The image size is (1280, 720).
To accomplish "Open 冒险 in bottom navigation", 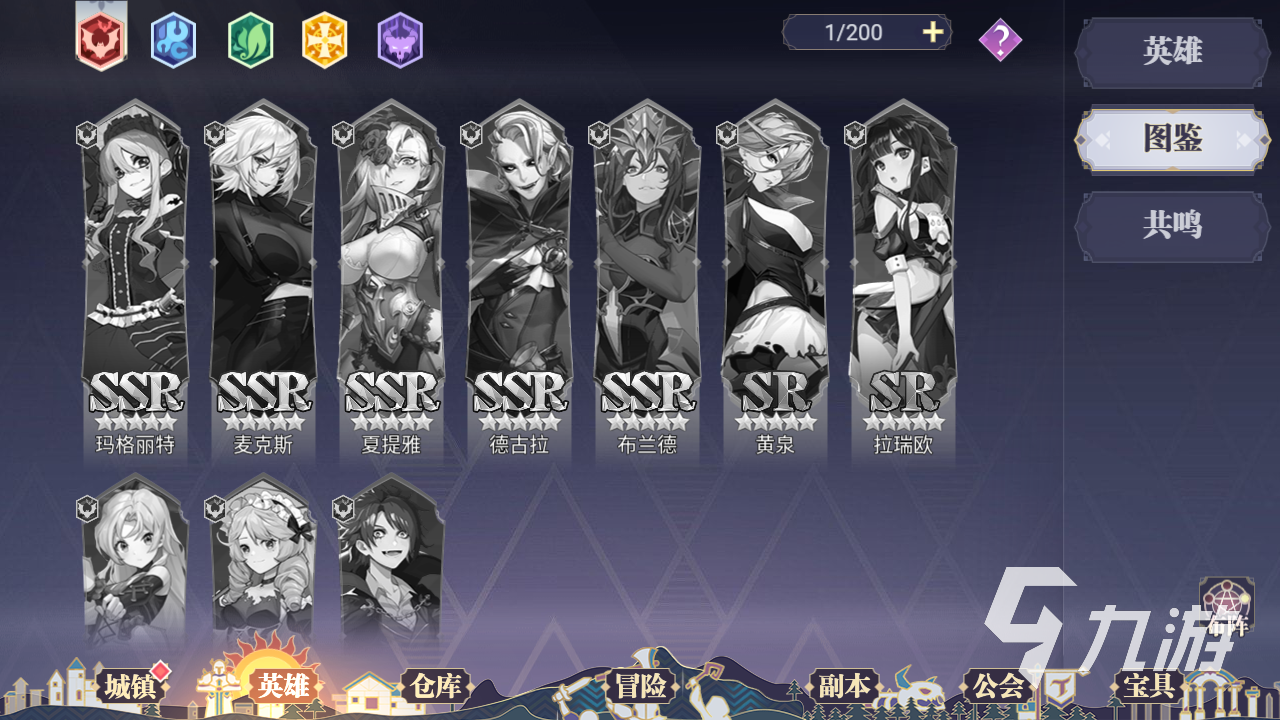I will coord(641,686).
